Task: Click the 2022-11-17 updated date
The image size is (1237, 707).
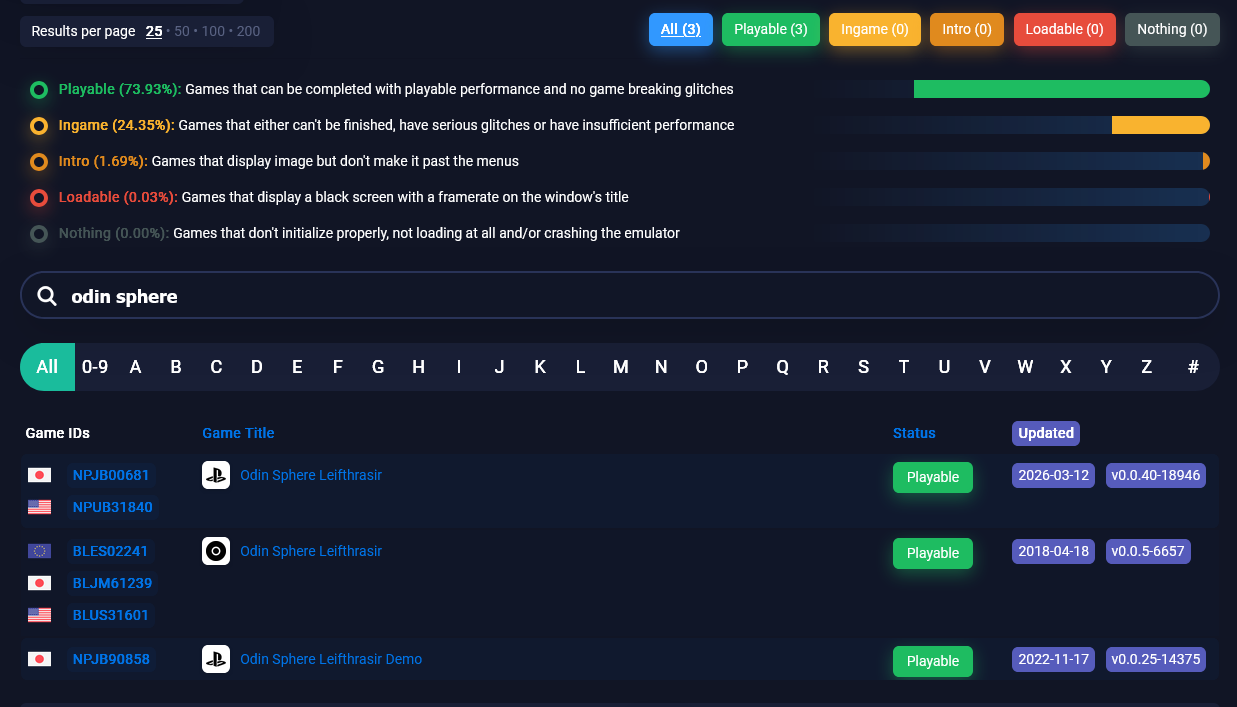Action: [1053, 659]
